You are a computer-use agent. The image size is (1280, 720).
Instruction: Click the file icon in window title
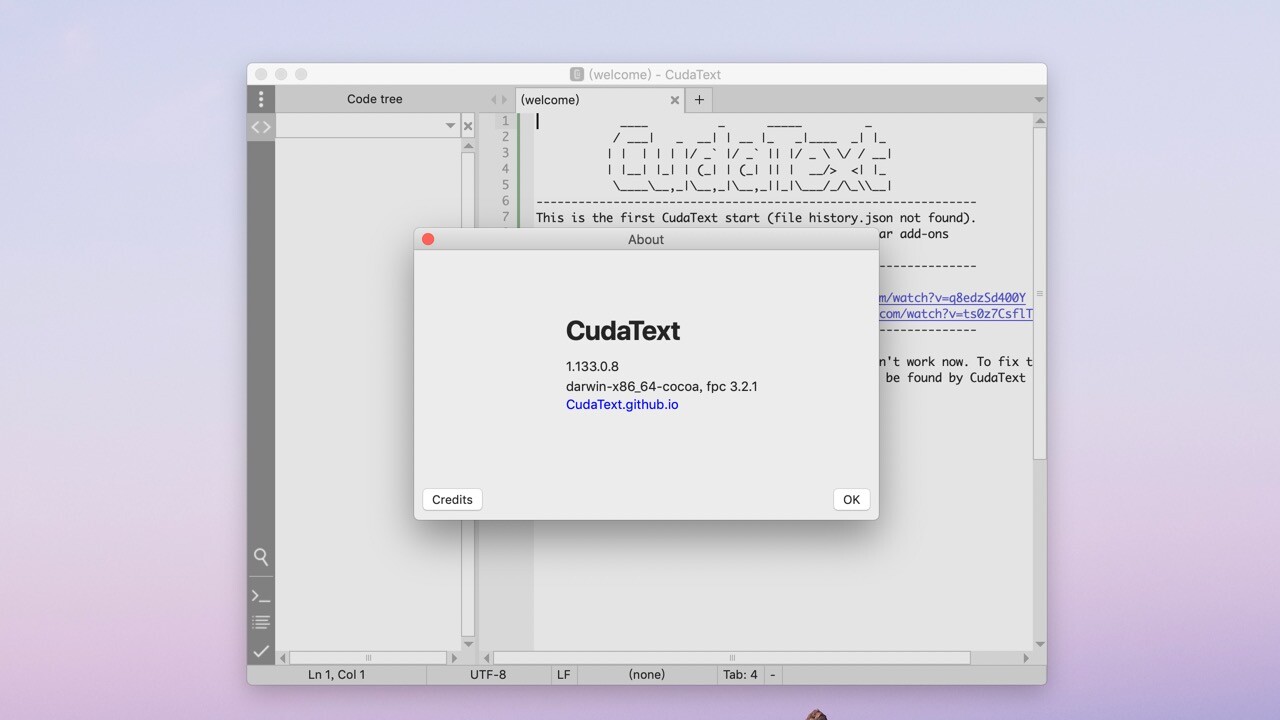[x=577, y=74]
